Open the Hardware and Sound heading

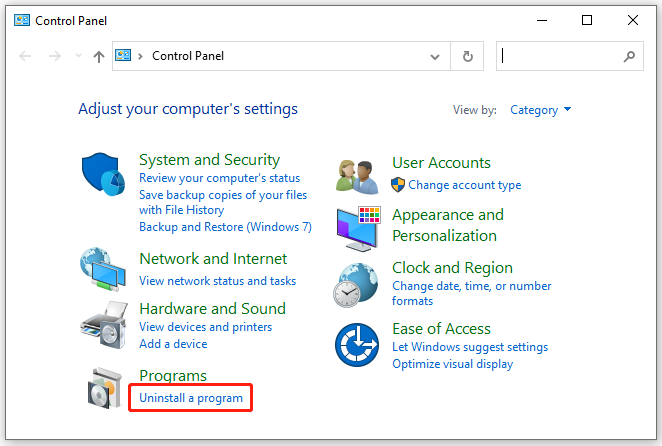212,309
